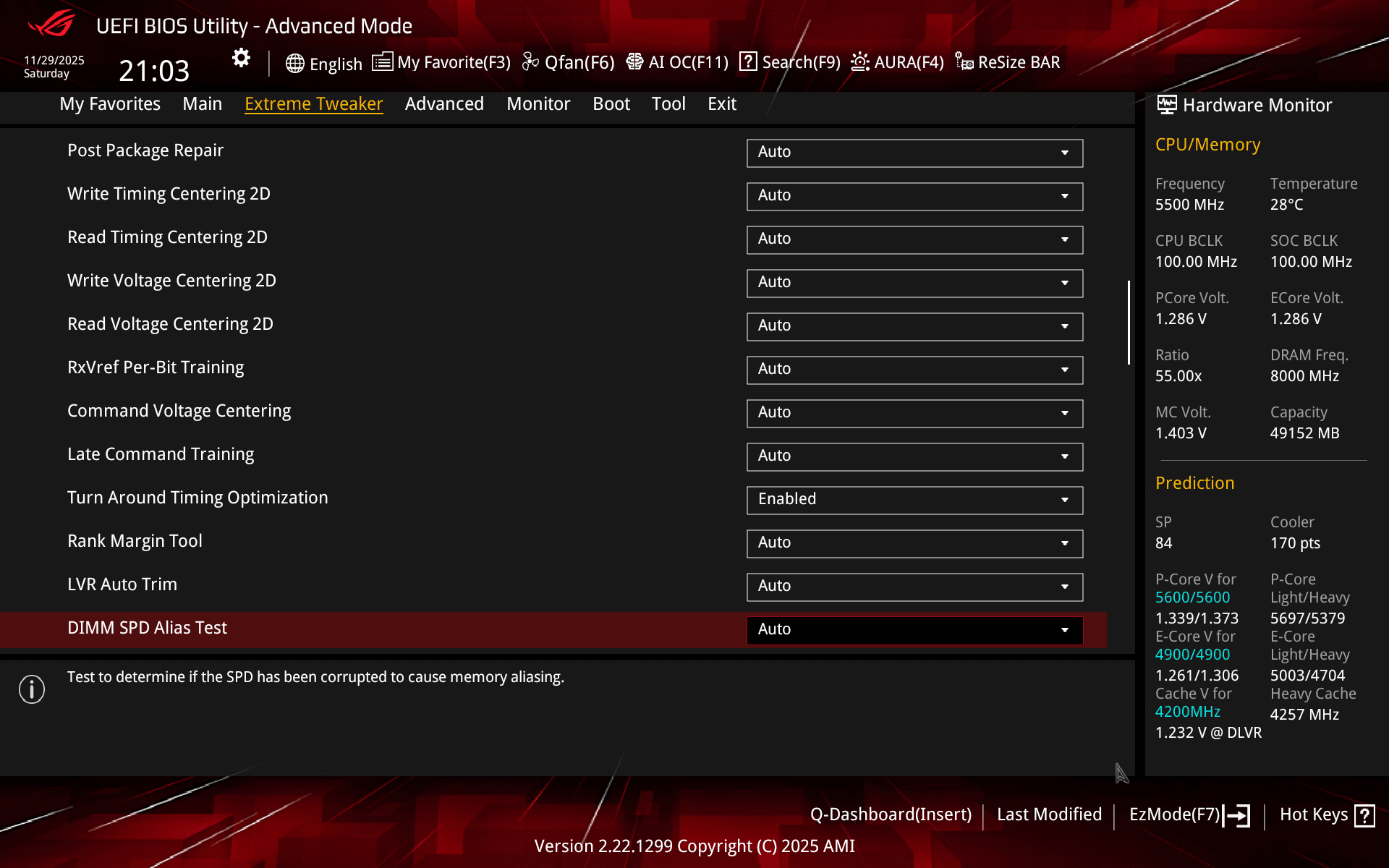
Task: Open LVR Auto Trim dropdown
Action: coord(914,587)
